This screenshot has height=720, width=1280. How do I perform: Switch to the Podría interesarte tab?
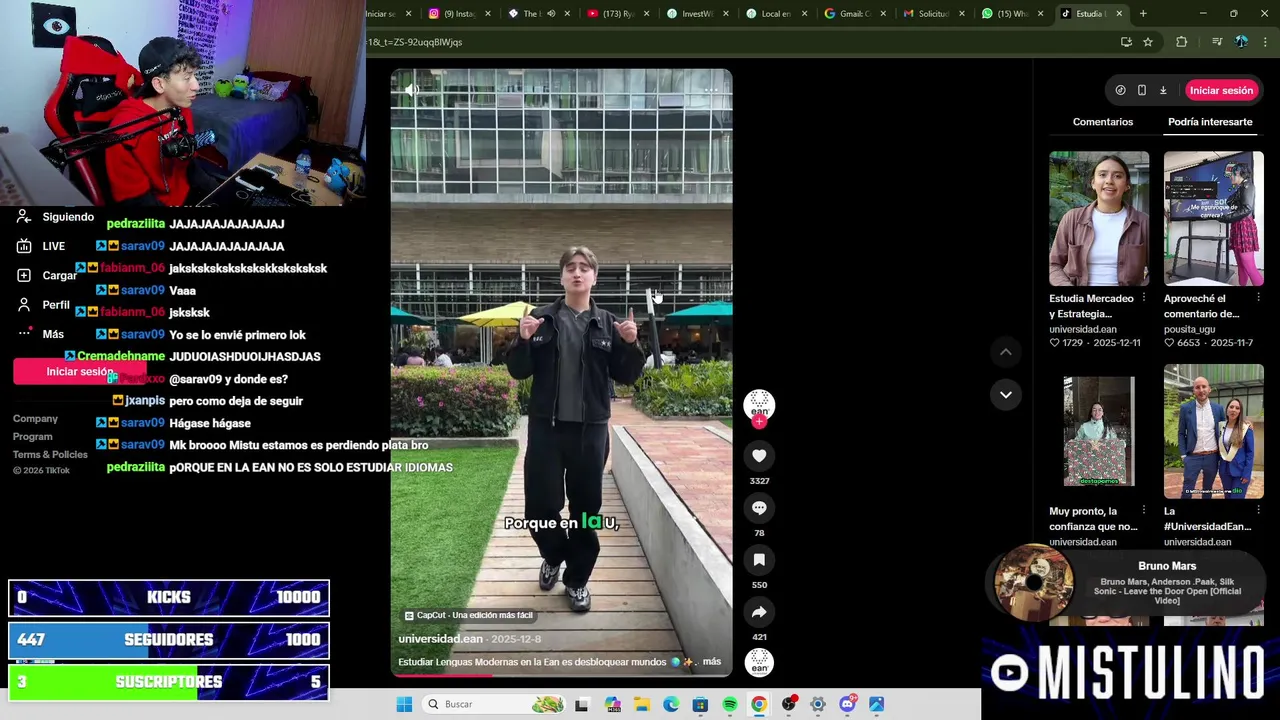coord(1210,122)
